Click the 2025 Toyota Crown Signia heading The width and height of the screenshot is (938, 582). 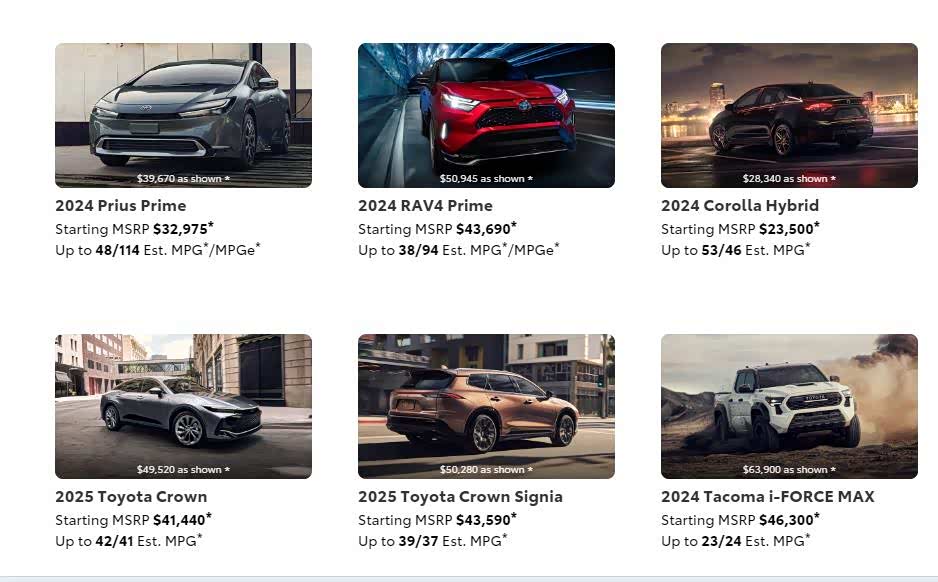point(460,497)
